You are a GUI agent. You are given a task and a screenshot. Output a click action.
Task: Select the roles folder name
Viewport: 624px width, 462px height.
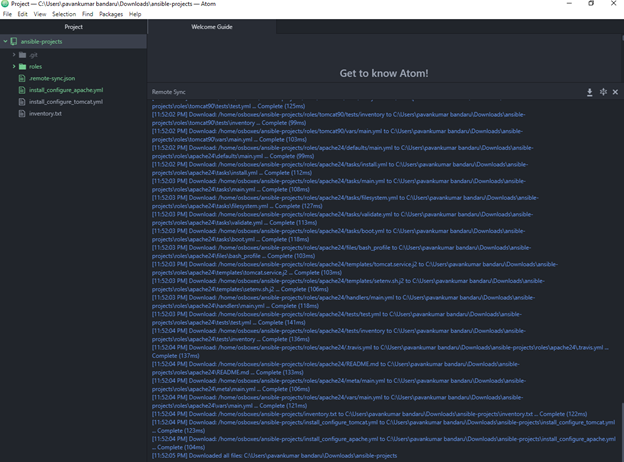[x=35, y=66]
